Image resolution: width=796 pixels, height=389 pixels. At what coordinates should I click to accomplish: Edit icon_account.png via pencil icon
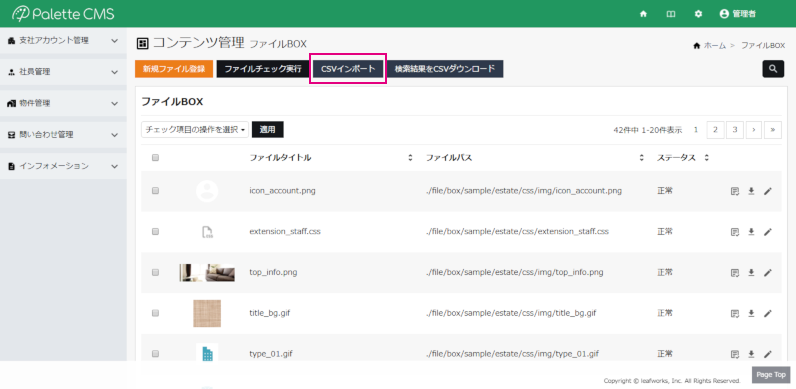click(768, 191)
